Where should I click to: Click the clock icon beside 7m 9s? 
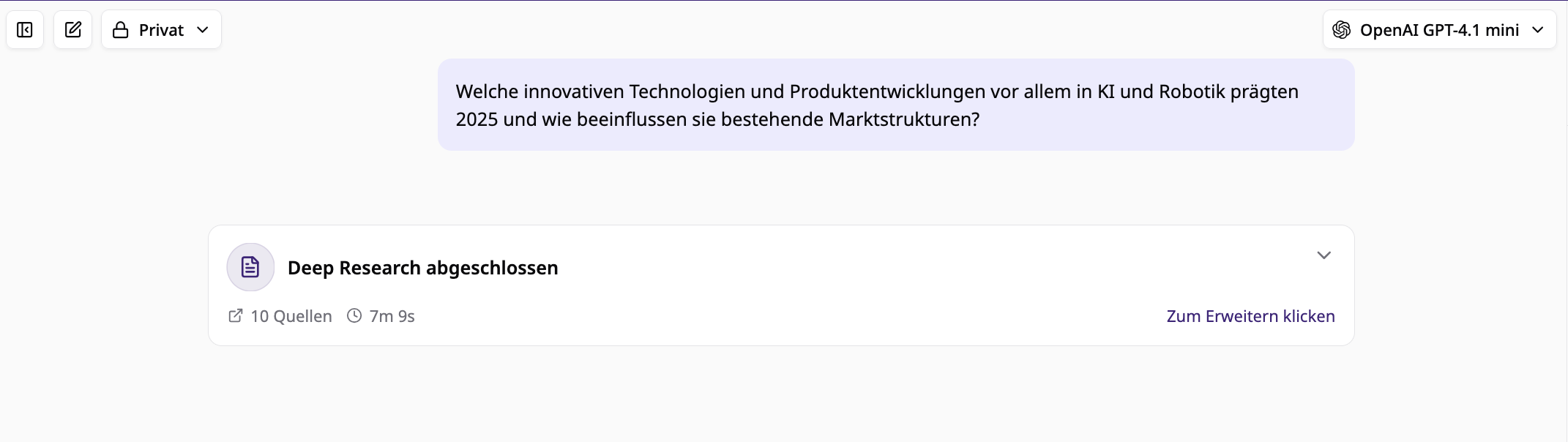coord(354,316)
